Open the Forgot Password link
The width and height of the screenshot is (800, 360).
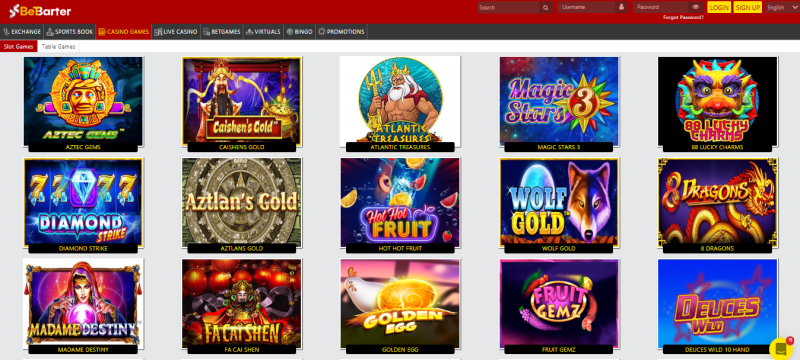(x=683, y=17)
